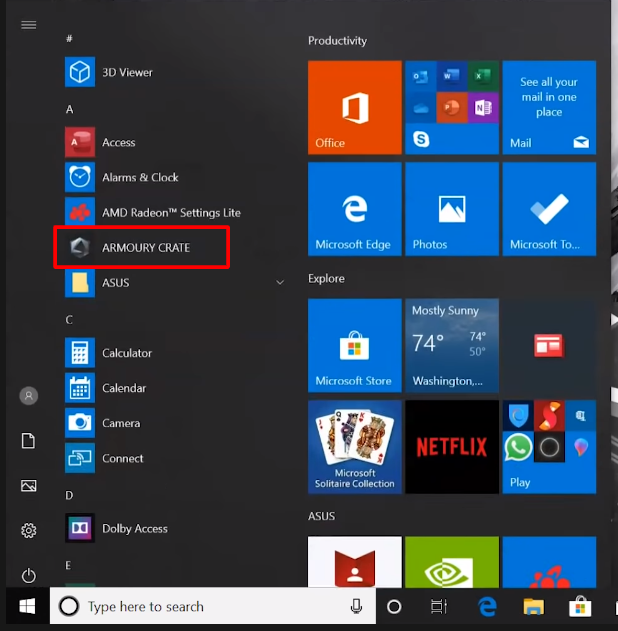Expand the Start menu hamburger
Screen dimensions: 618x631
point(29,25)
